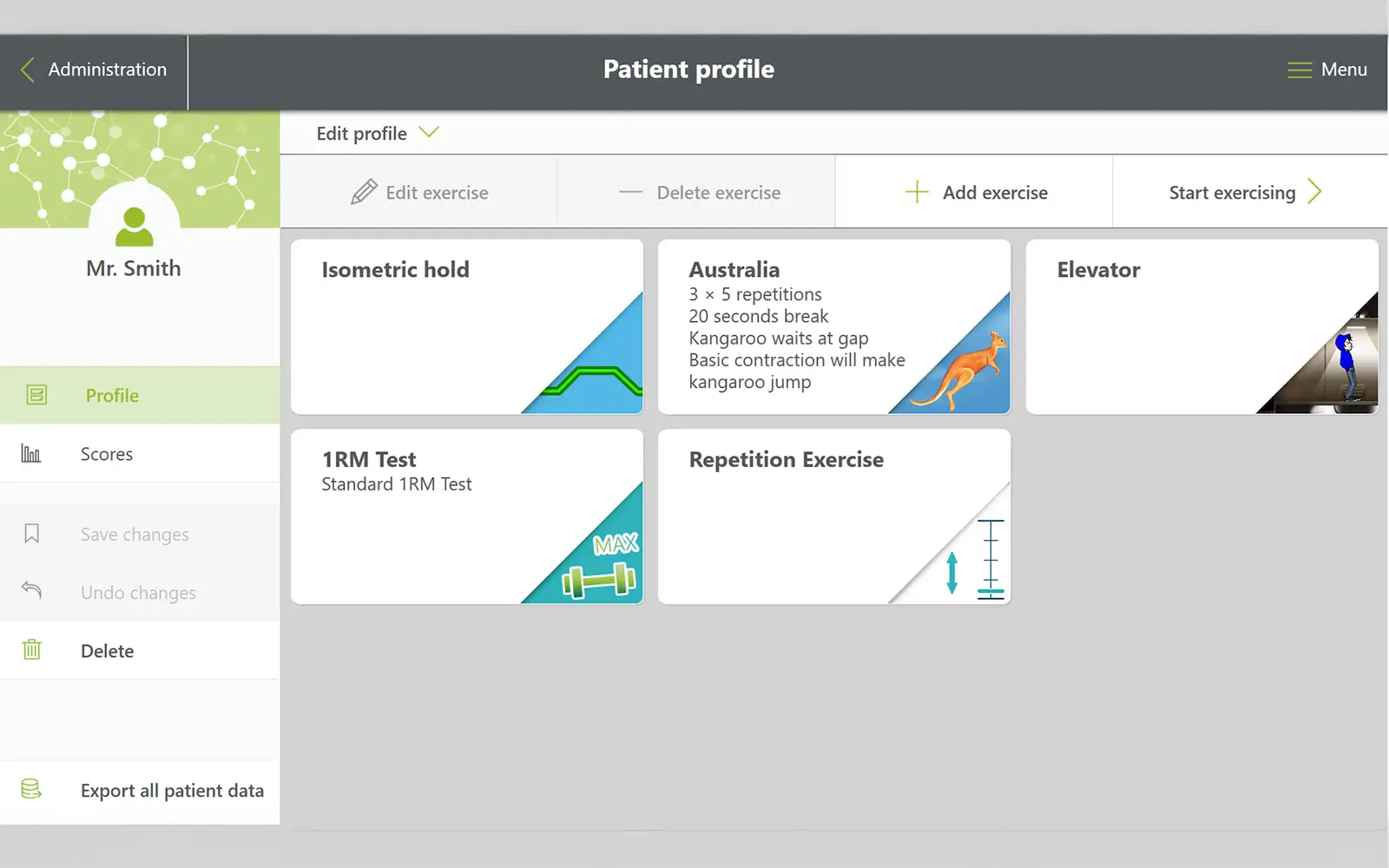Click the Save changes bookmark icon
This screenshot has width=1389, height=868.
tap(32, 534)
